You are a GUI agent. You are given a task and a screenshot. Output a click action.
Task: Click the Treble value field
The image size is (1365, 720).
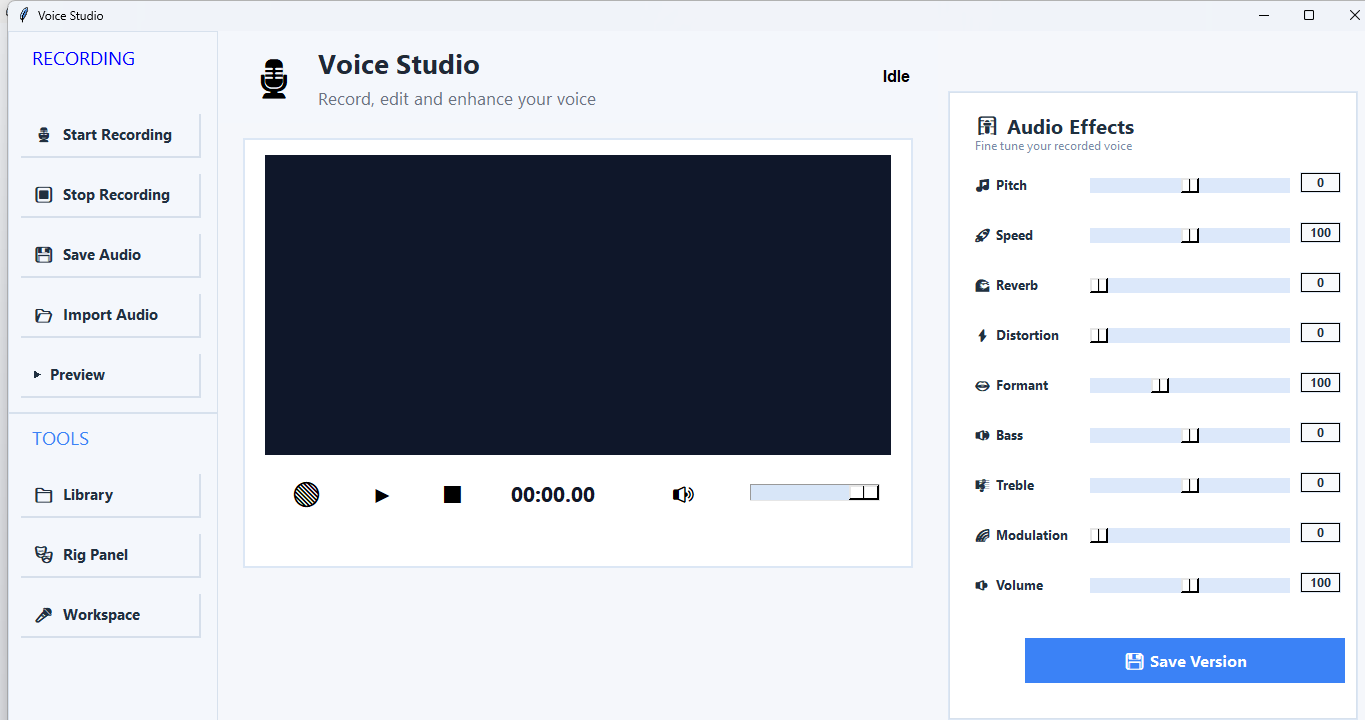pyautogui.click(x=1320, y=483)
